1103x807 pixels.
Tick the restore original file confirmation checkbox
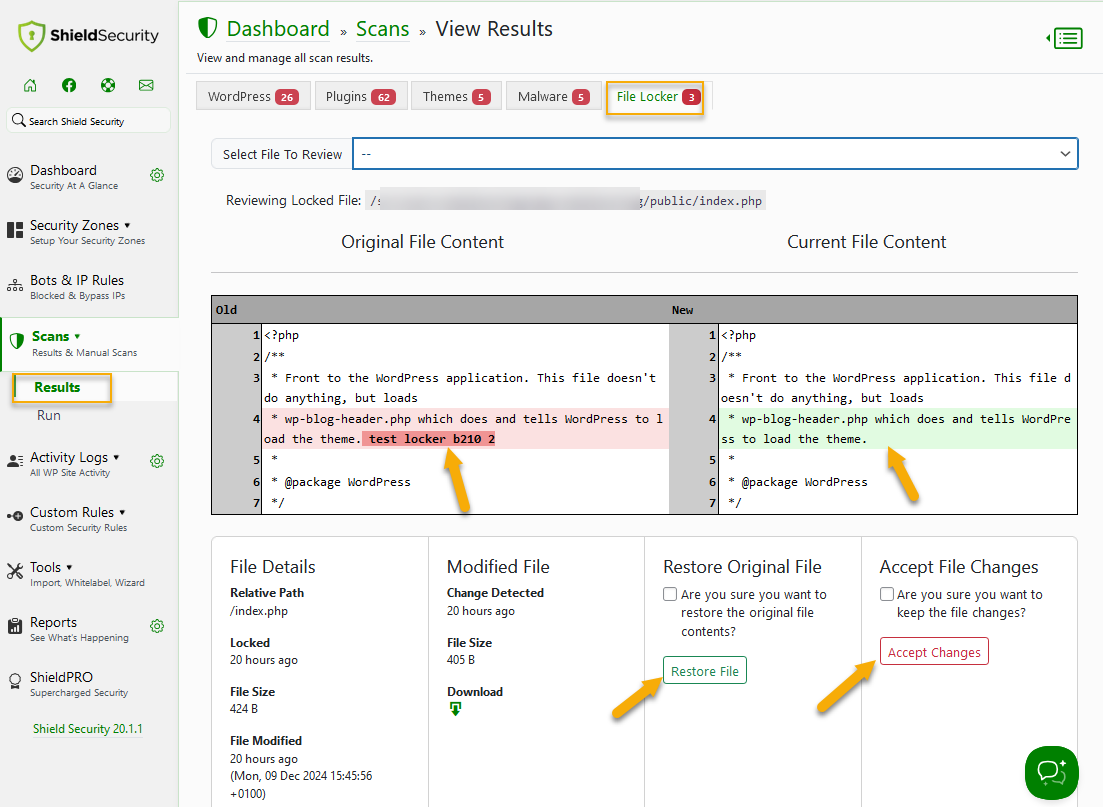(x=670, y=595)
